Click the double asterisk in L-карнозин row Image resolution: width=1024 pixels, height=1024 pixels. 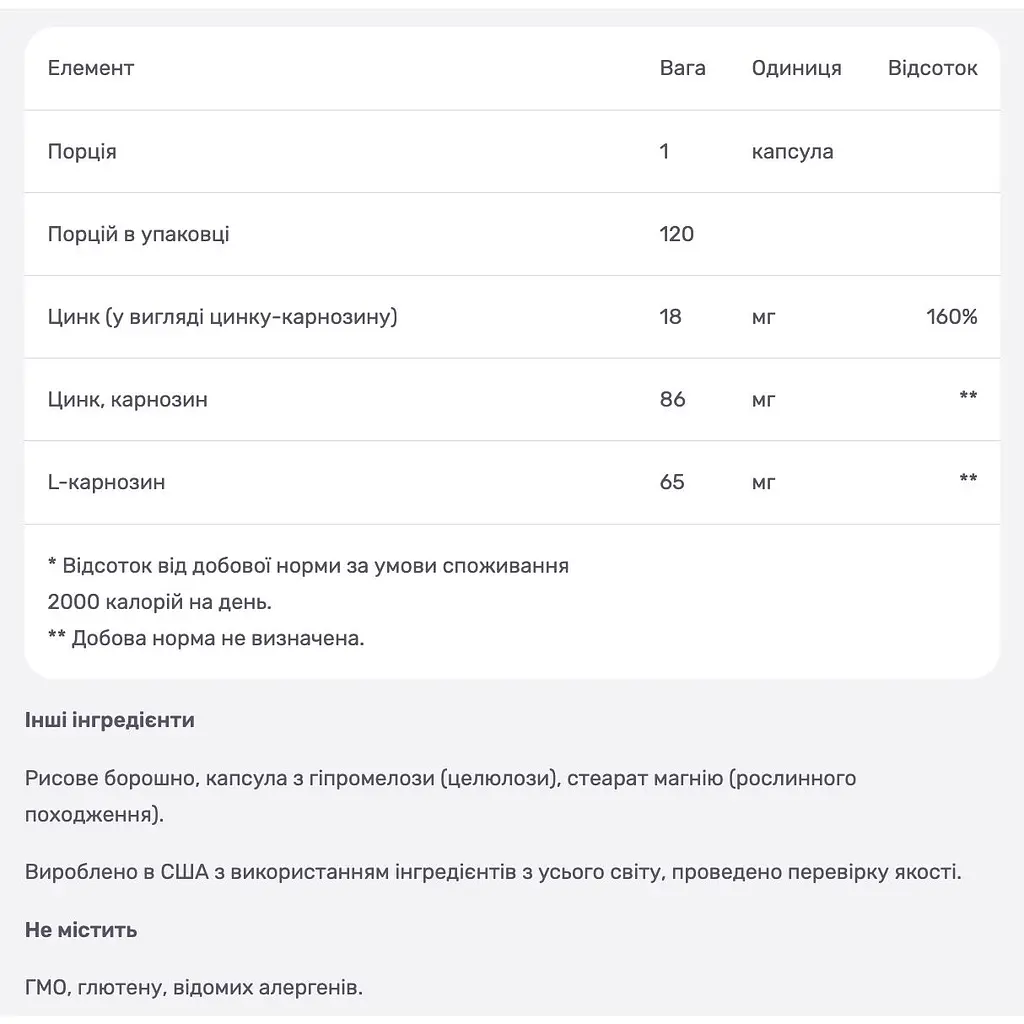(x=968, y=478)
